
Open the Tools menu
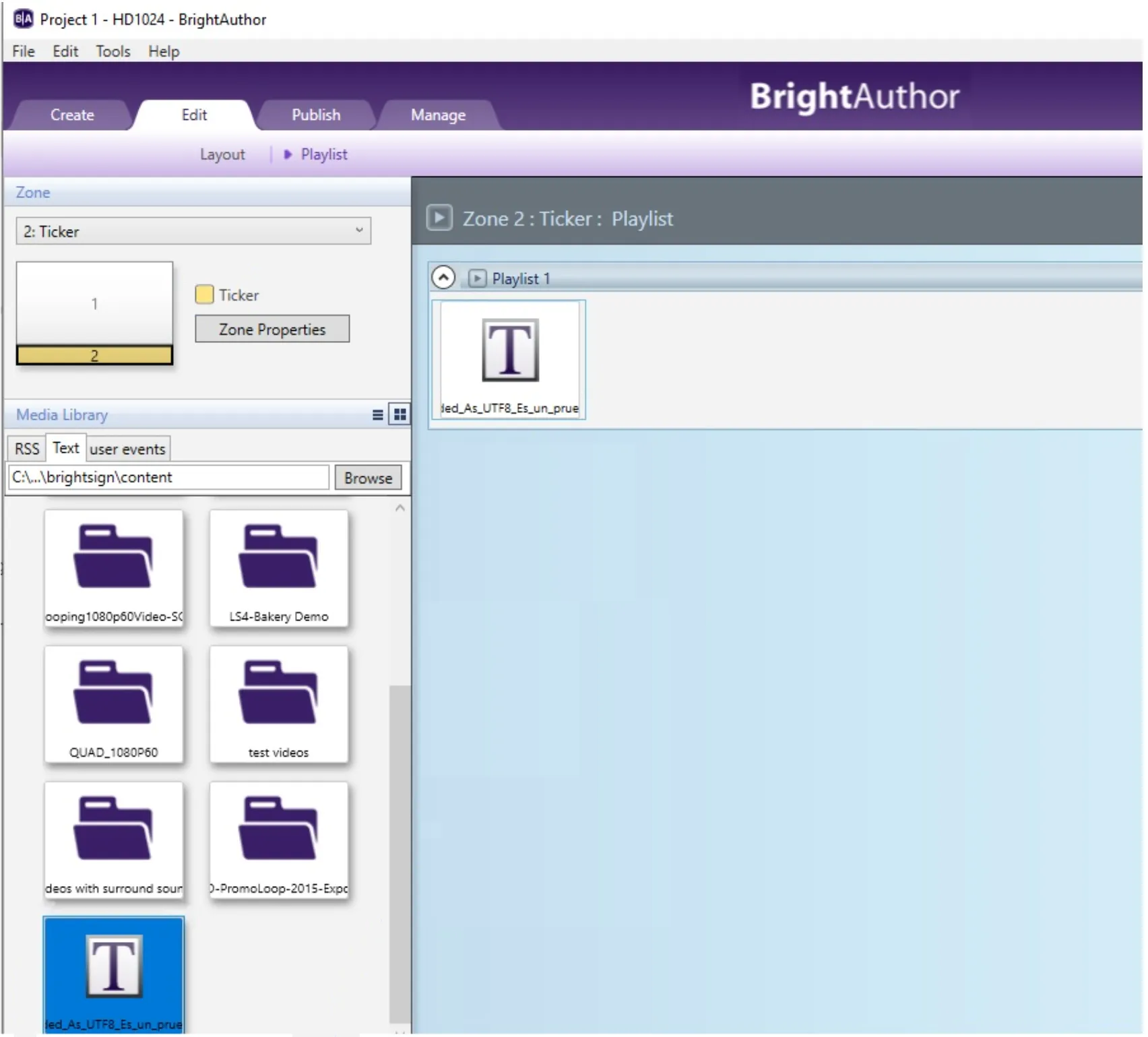113,51
